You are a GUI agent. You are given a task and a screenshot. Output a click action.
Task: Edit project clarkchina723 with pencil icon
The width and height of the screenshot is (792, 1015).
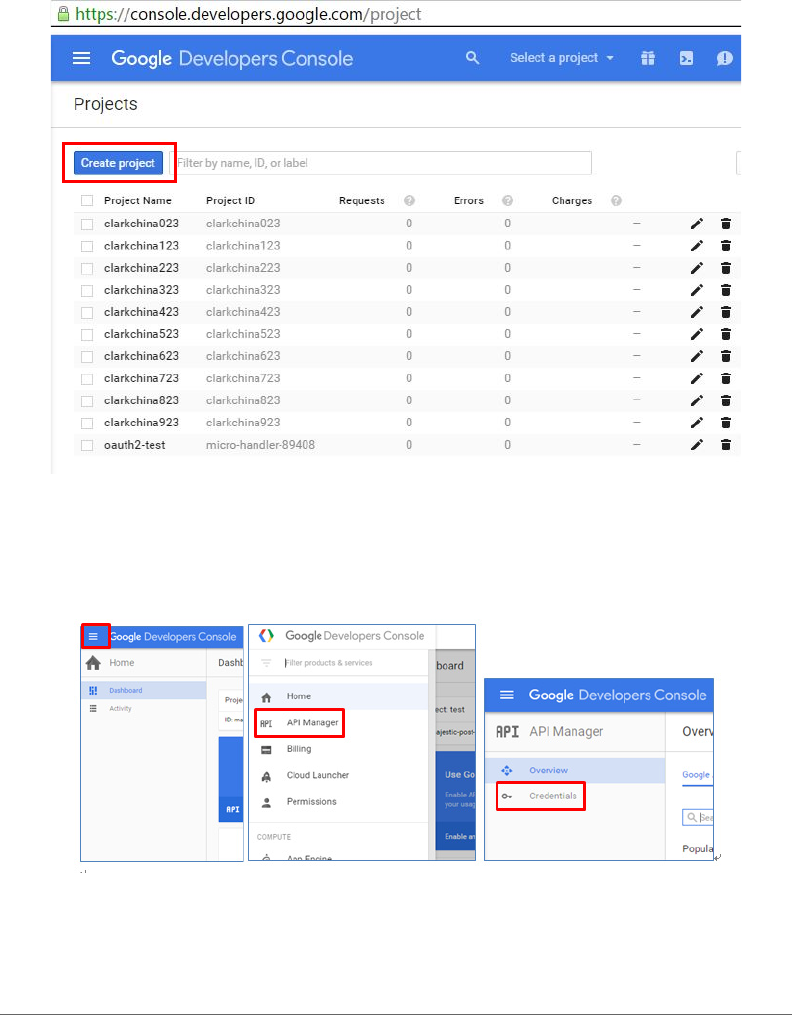[x=697, y=378]
